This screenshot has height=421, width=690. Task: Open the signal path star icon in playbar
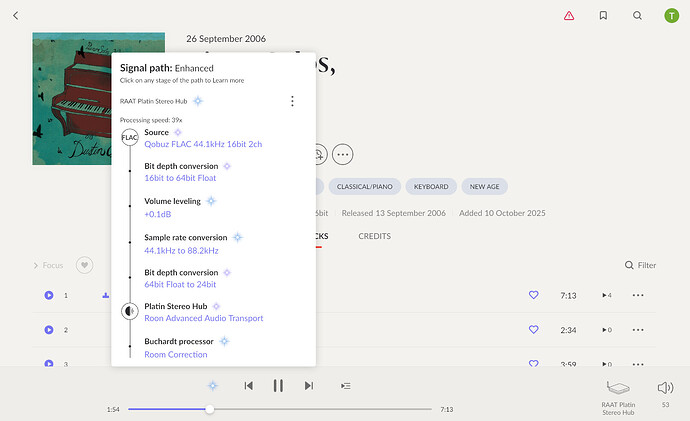tap(212, 385)
